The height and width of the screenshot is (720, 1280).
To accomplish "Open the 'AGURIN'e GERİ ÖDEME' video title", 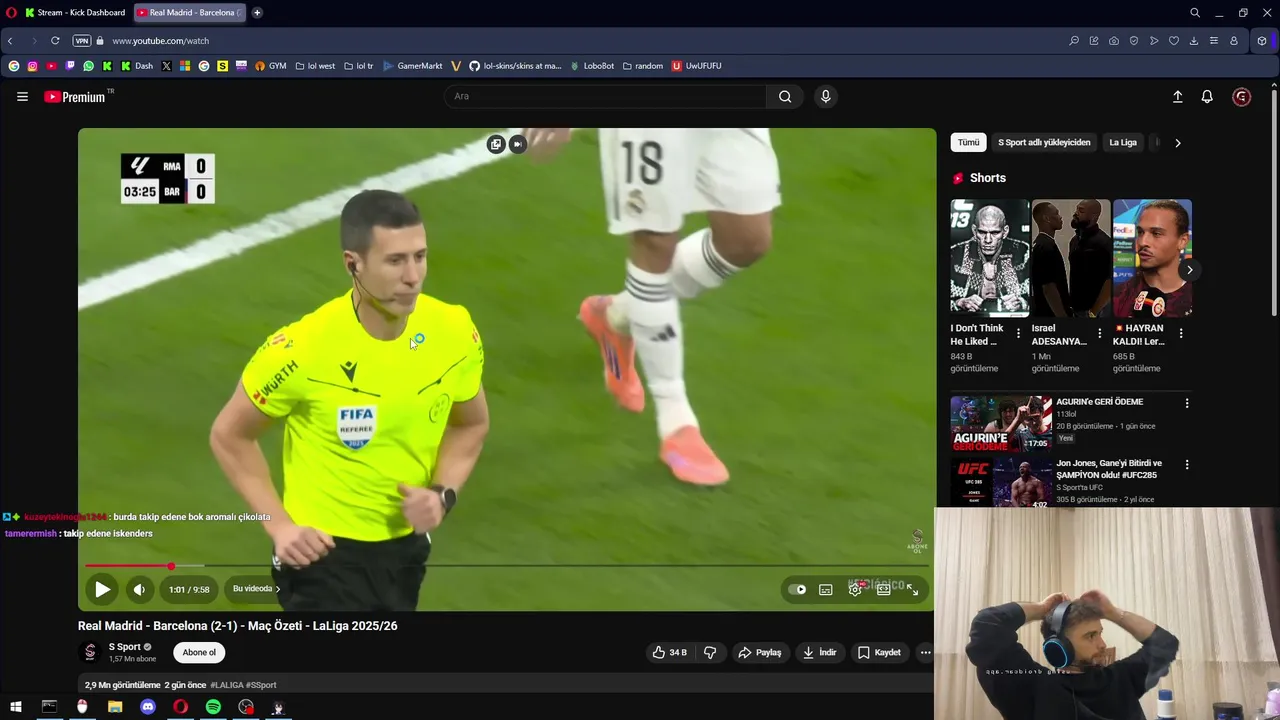I will tap(1099, 402).
